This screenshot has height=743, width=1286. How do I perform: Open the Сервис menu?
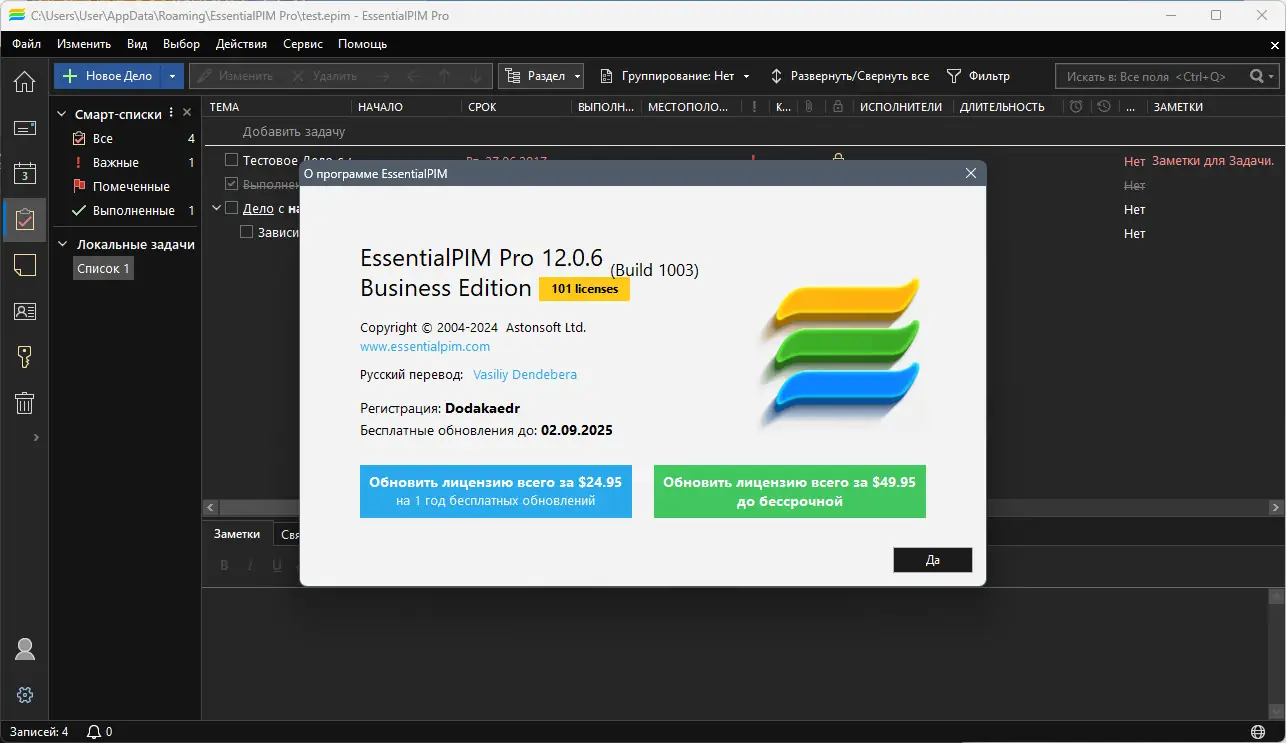click(x=303, y=44)
